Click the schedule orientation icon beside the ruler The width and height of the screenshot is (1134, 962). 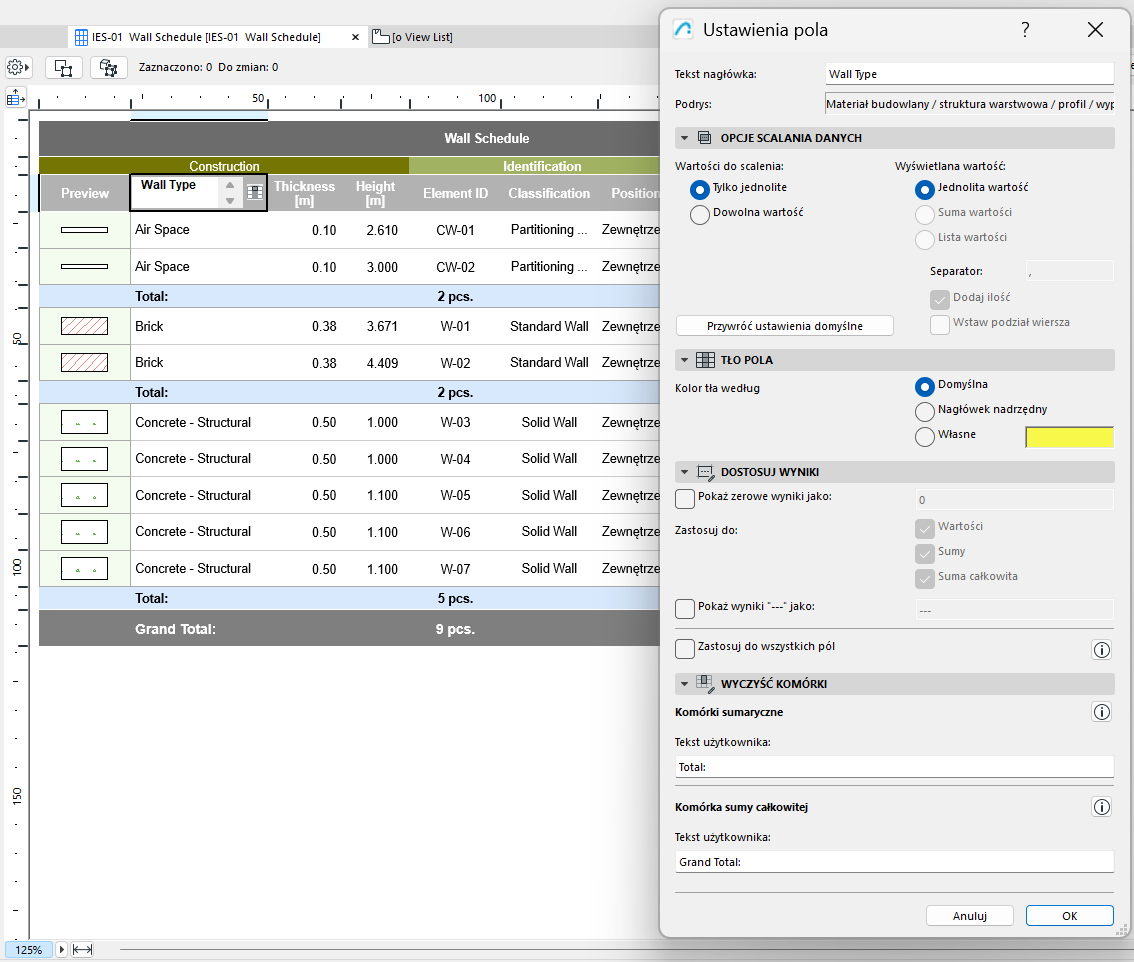point(15,97)
